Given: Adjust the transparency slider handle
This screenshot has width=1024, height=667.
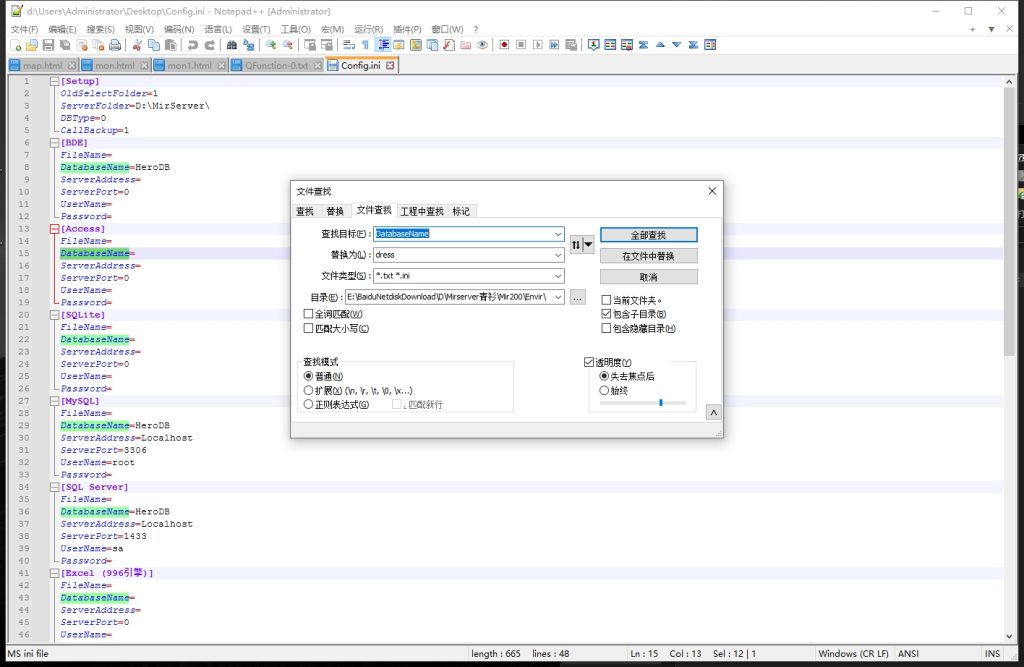Looking at the screenshot, I should 661,403.
